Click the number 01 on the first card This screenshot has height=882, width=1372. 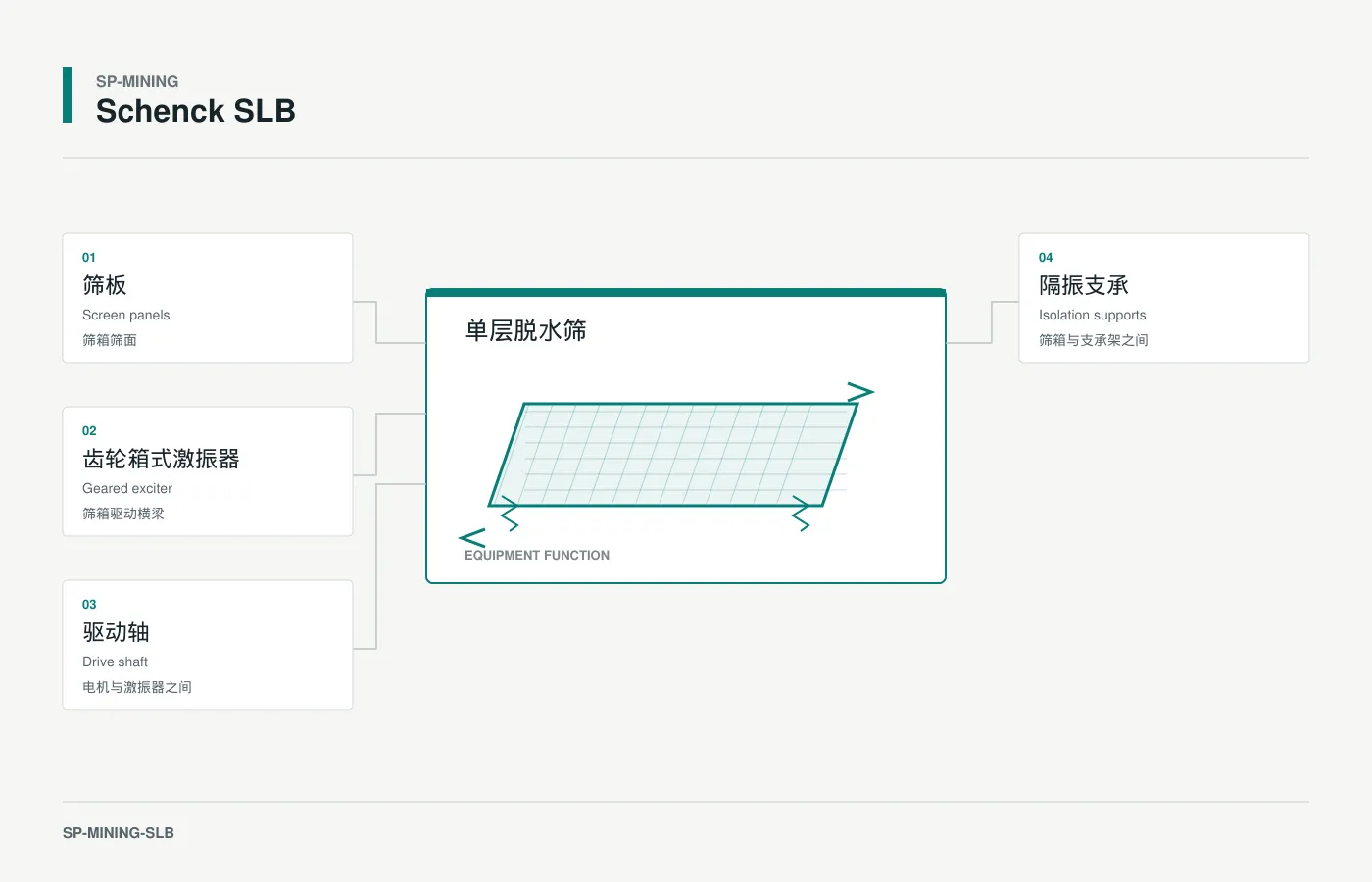pyautogui.click(x=89, y=258)
